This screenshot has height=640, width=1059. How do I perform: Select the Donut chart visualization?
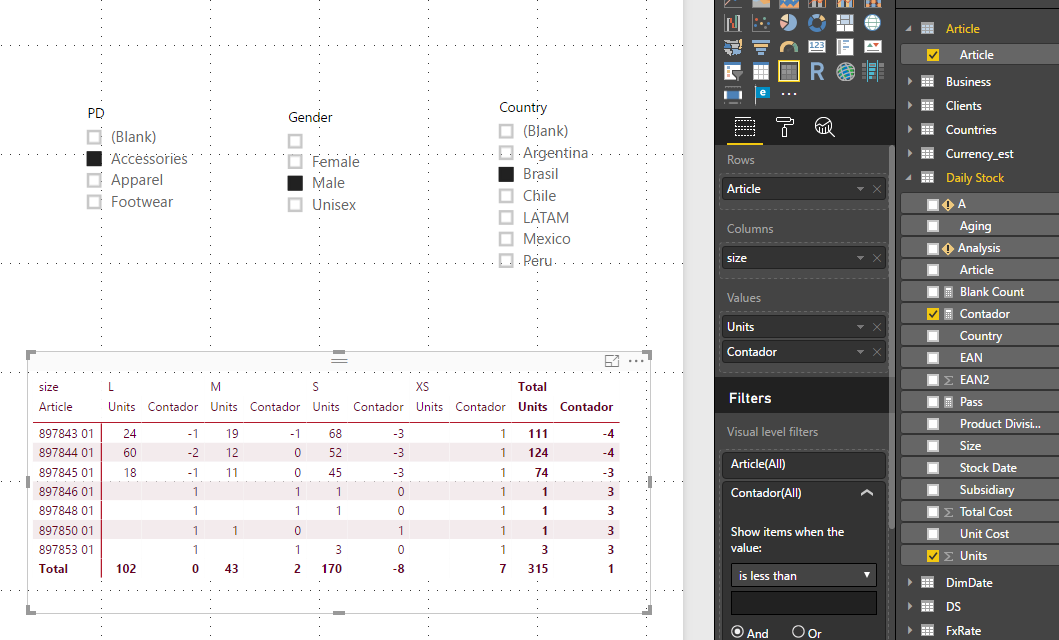817,23
